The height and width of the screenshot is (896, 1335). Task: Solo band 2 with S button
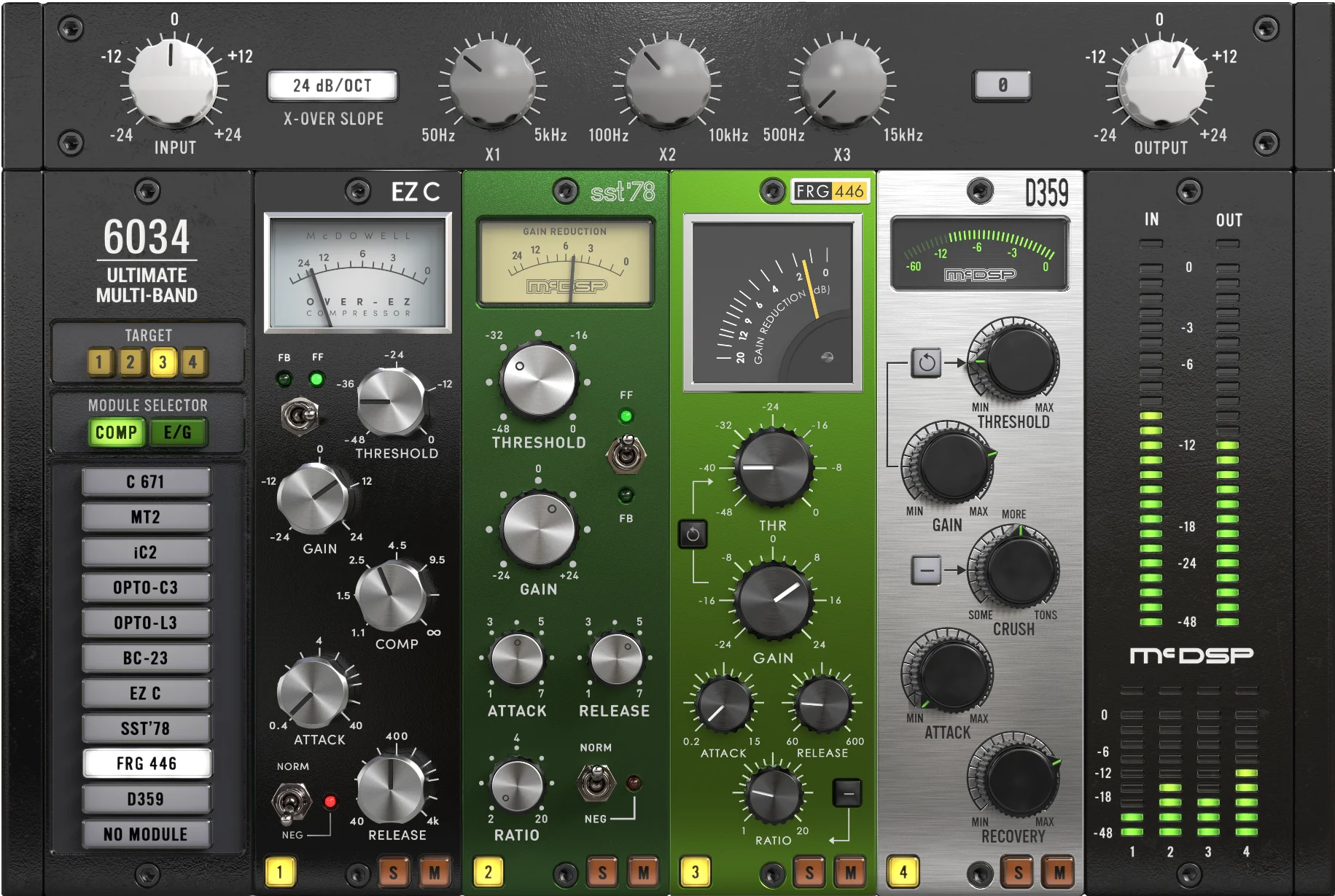coord(602,872)
